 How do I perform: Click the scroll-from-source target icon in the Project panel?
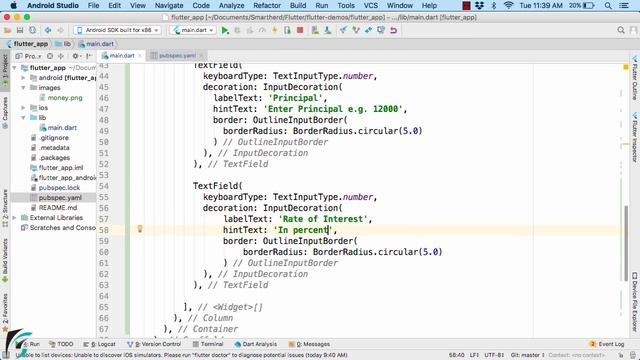[50, 56]
